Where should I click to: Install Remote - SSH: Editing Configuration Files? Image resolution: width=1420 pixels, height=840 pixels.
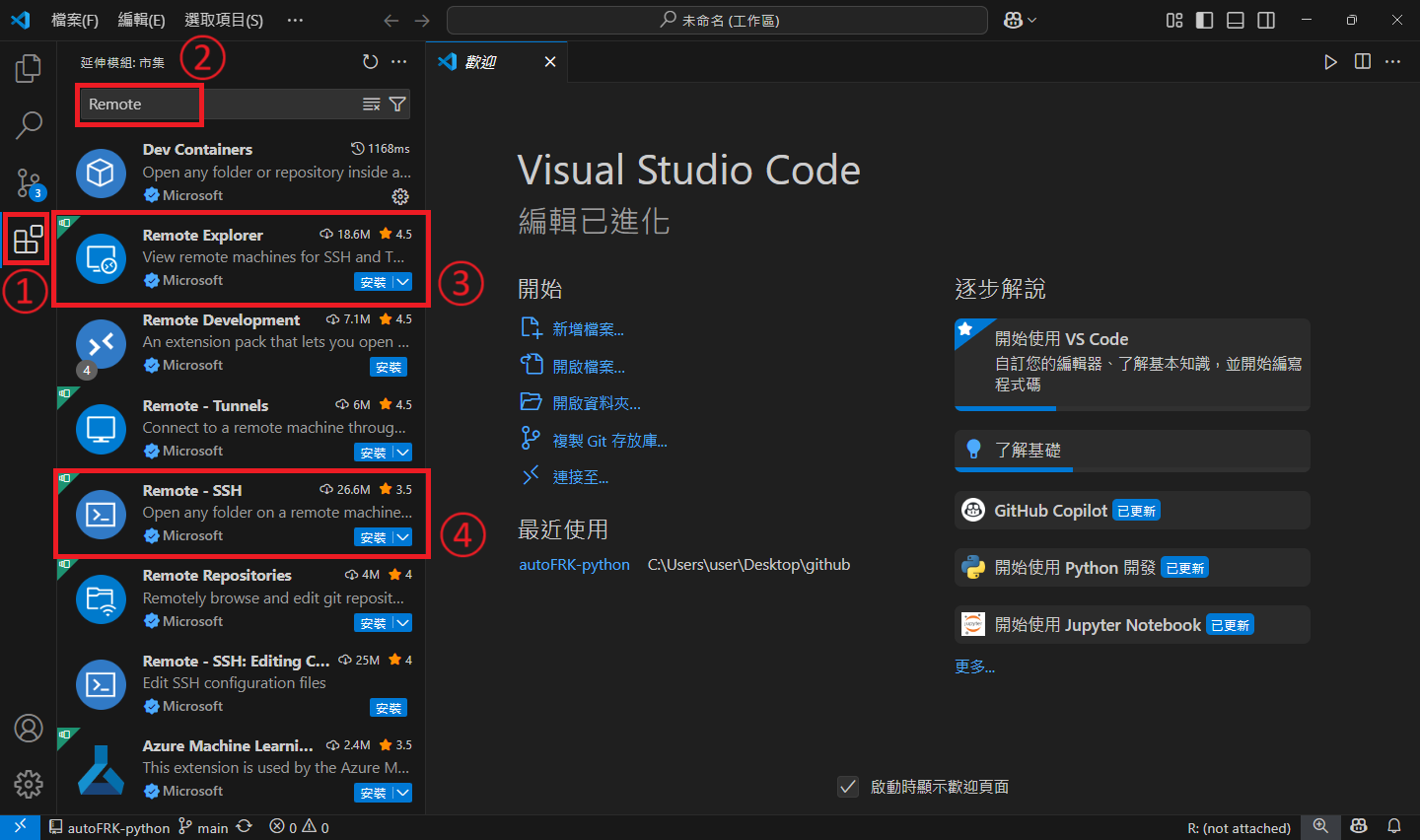coord(389,708)
